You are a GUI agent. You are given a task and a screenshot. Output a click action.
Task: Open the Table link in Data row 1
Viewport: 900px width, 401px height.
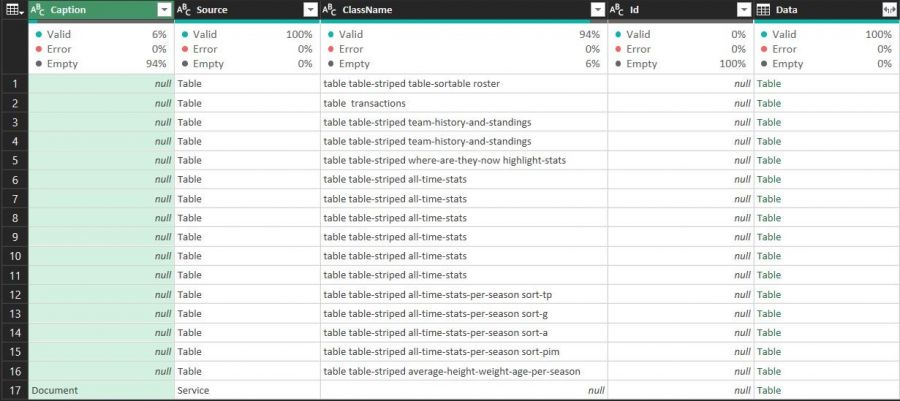coord(769,84)
